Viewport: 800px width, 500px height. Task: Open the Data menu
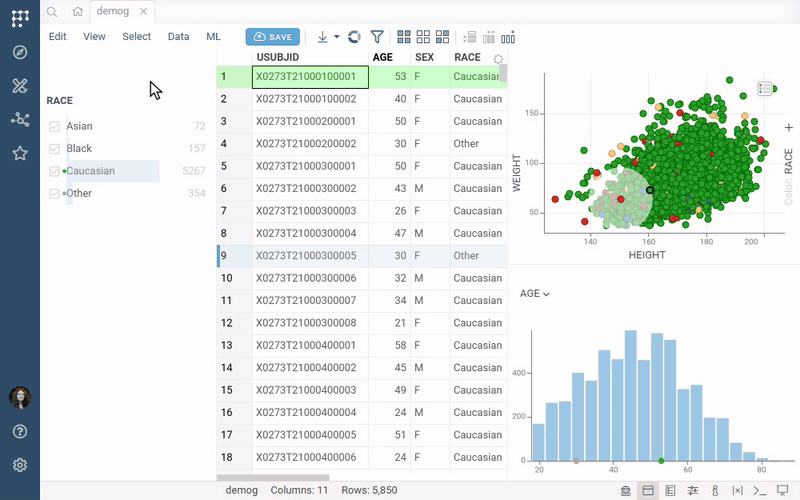[179, 36]
